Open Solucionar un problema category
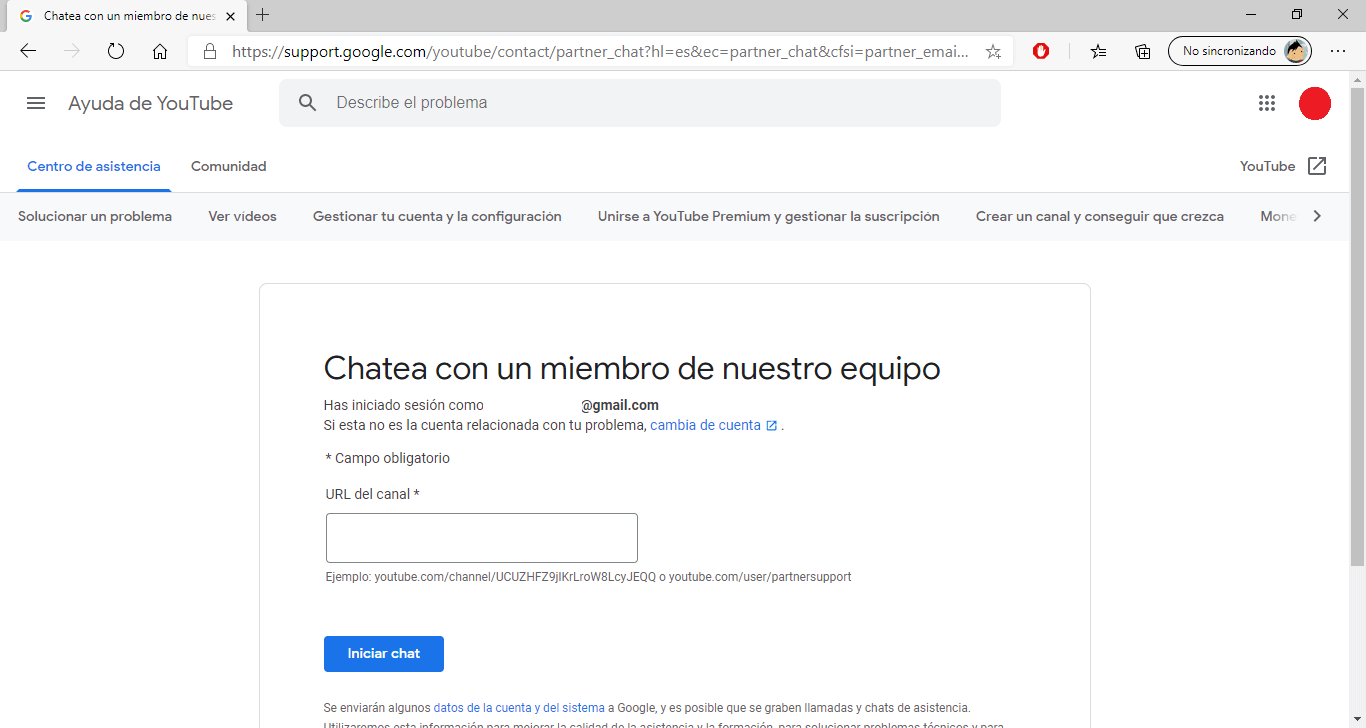The width and height of the screenshot is (1366, 728). [x=95, y=216]
